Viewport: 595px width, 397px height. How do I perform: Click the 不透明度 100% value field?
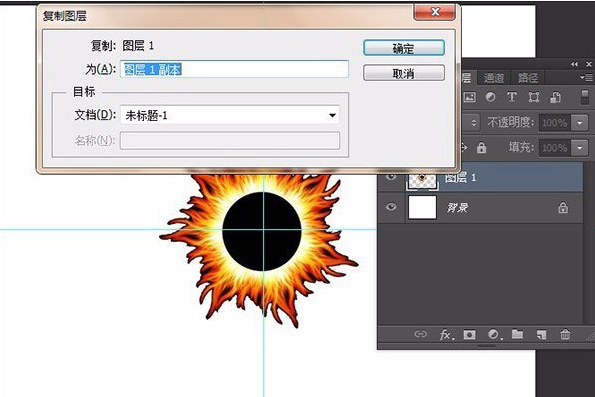pos(555,123)
